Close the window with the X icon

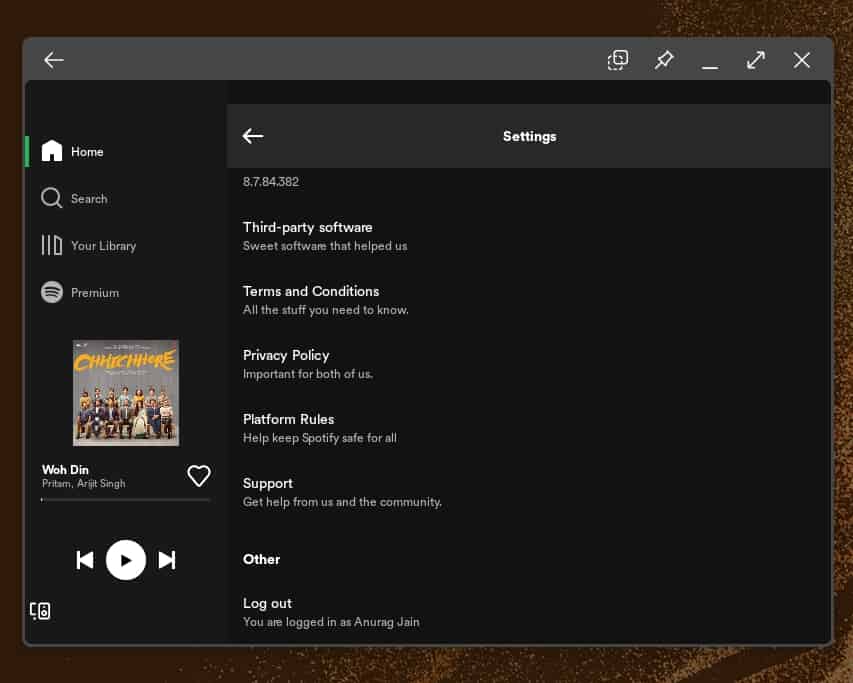click(801, 60)
